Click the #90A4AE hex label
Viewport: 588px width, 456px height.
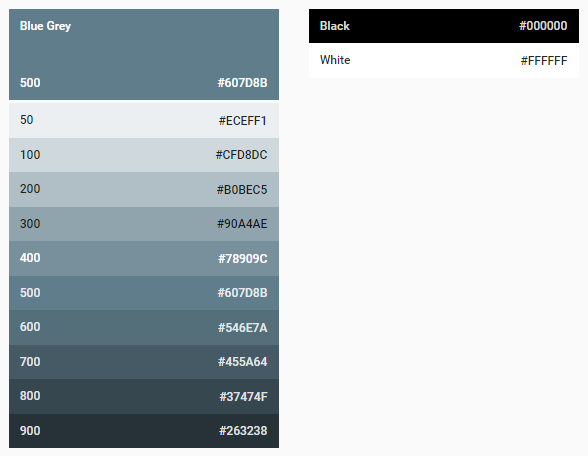tap(242, 224)
